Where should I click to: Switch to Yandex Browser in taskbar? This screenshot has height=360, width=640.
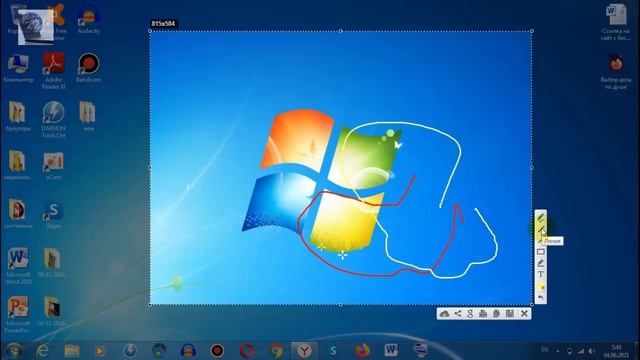(x=304, y=350)
